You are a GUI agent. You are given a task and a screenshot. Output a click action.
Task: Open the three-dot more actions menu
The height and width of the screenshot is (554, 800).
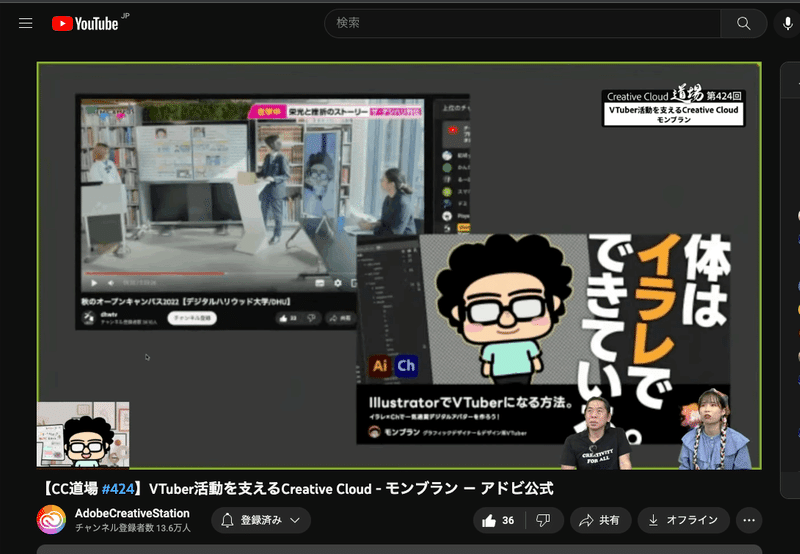pyautogui.click(x=749, y=520)
